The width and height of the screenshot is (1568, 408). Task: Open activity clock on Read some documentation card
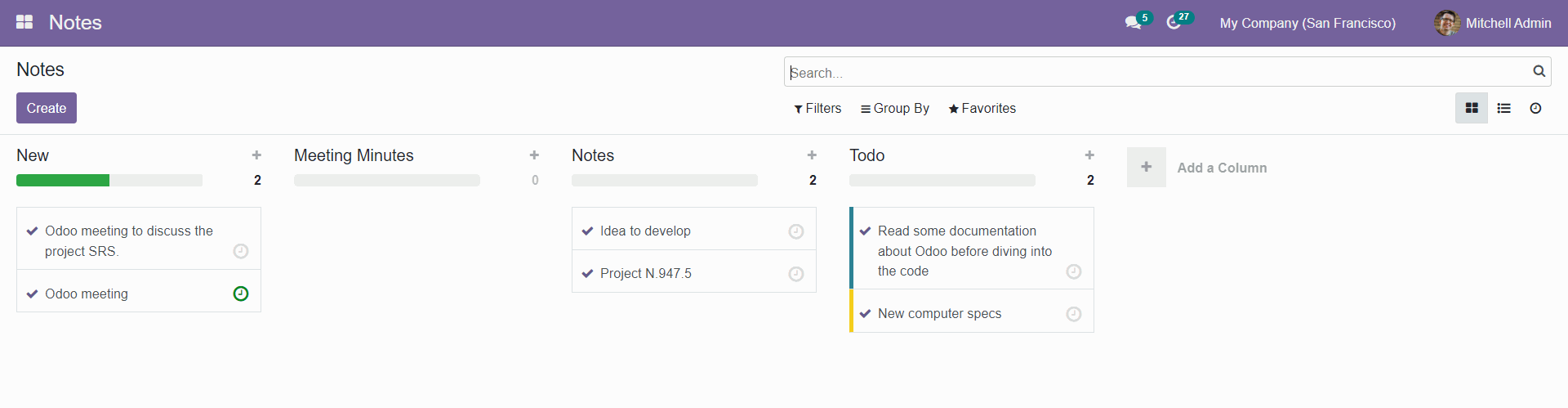(x=1074, y=271)
